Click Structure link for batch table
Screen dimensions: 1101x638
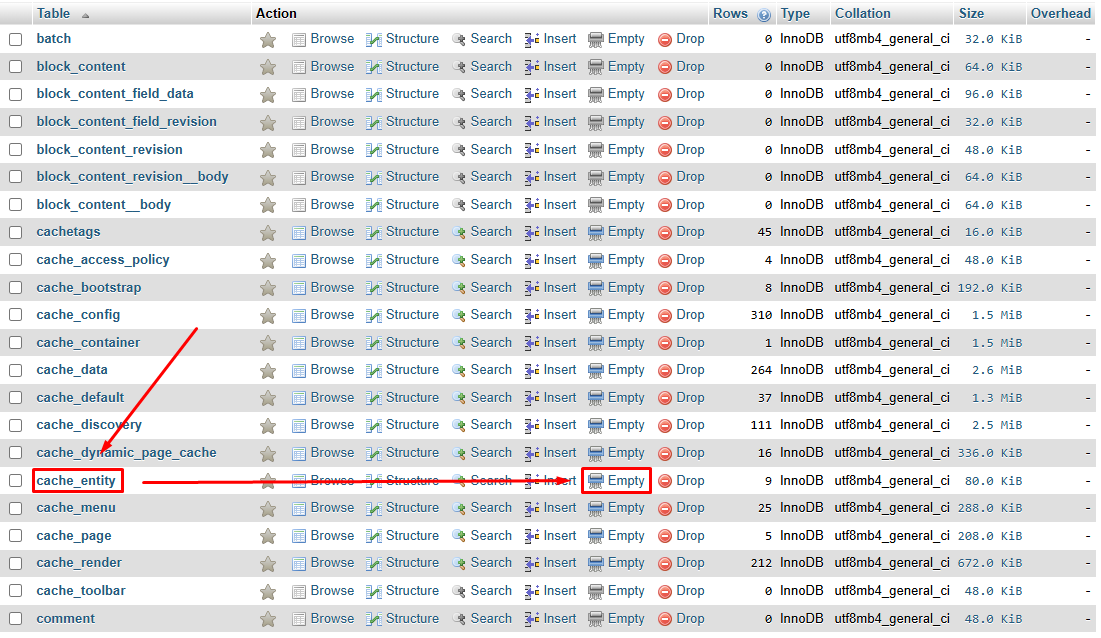(412, 39)
